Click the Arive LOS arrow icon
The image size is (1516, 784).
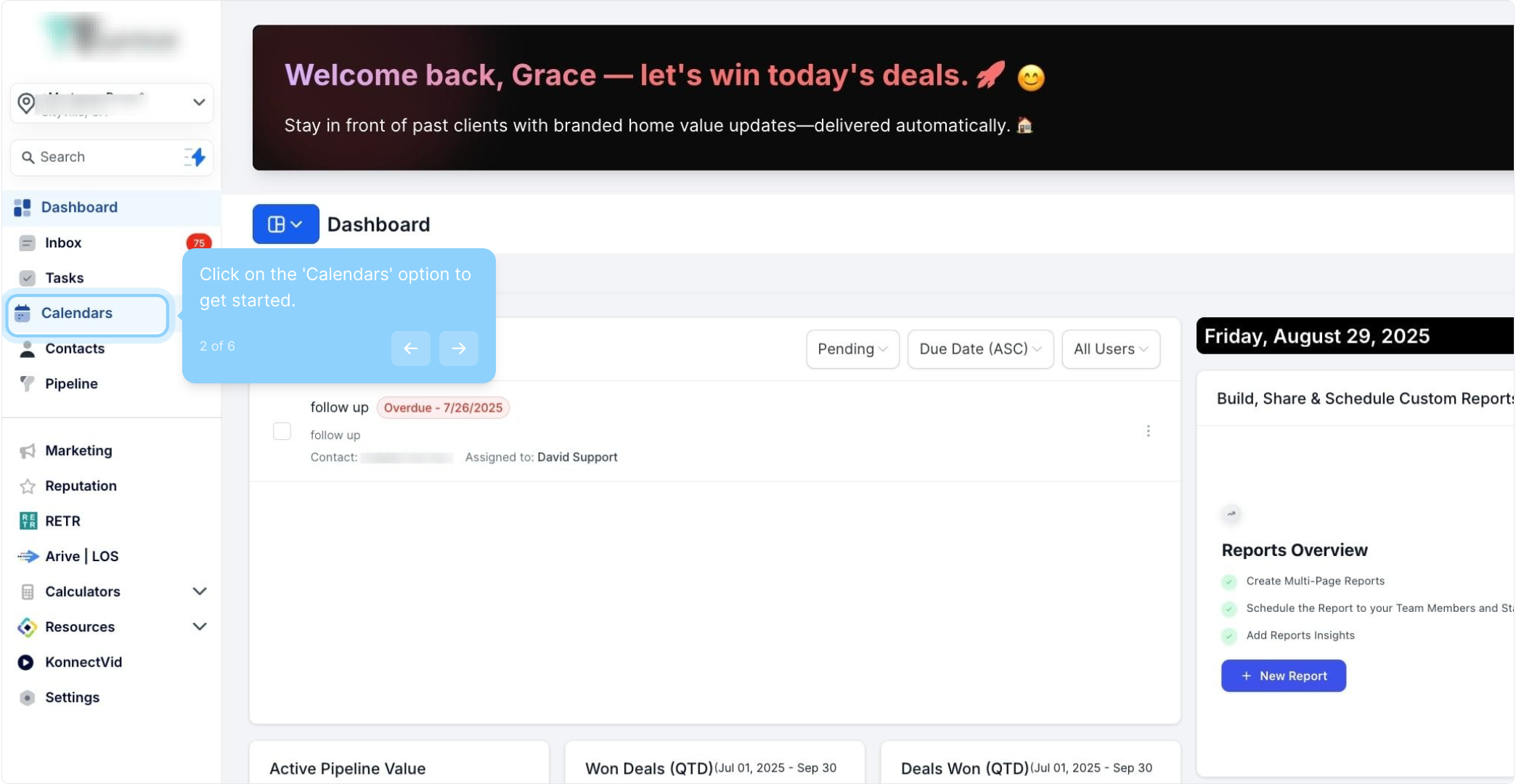pyautogui.click(x=28, y=556)
